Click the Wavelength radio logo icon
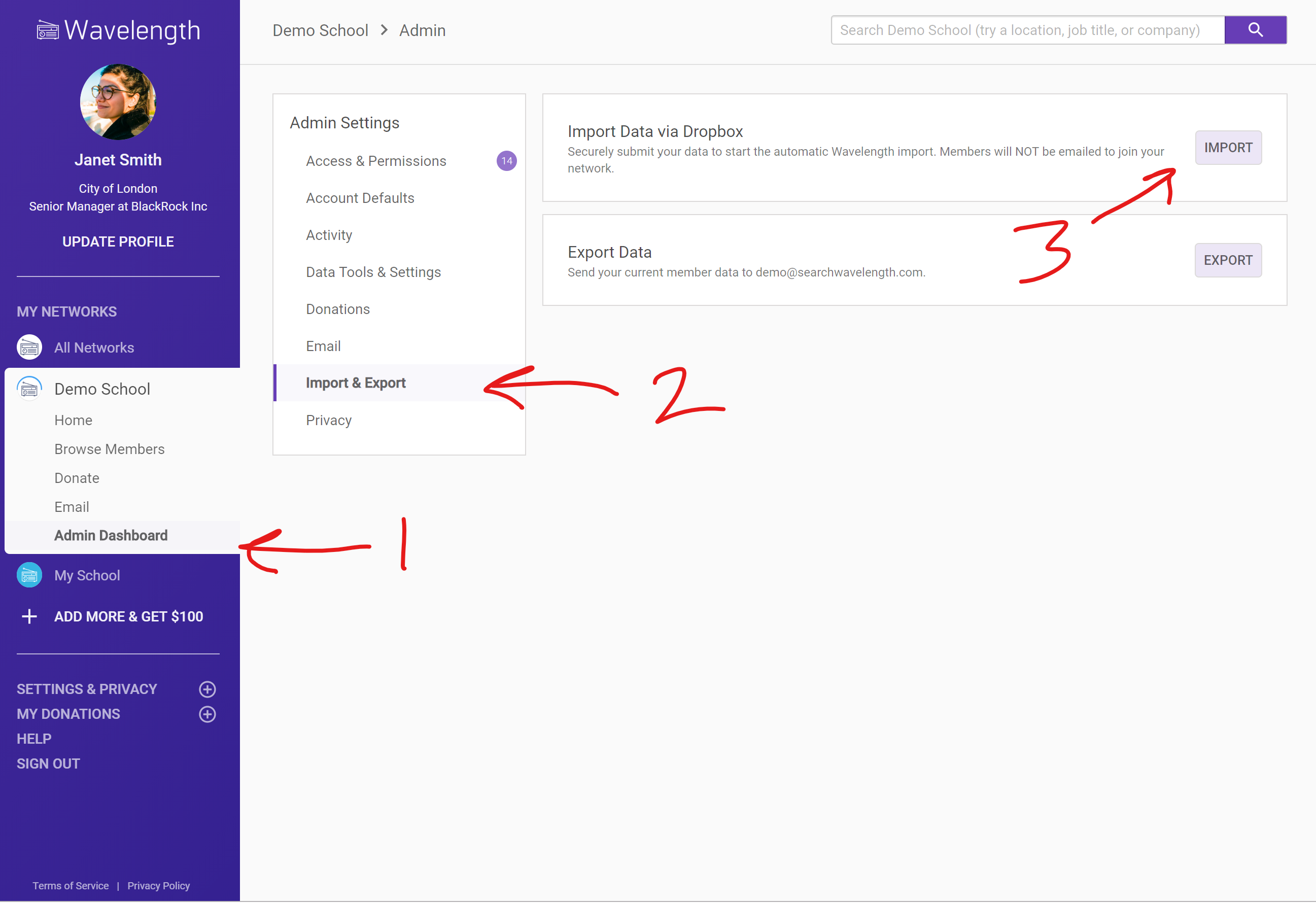Image resolution: width=1316 pixels, height=903 pixels. click(48, 30)
